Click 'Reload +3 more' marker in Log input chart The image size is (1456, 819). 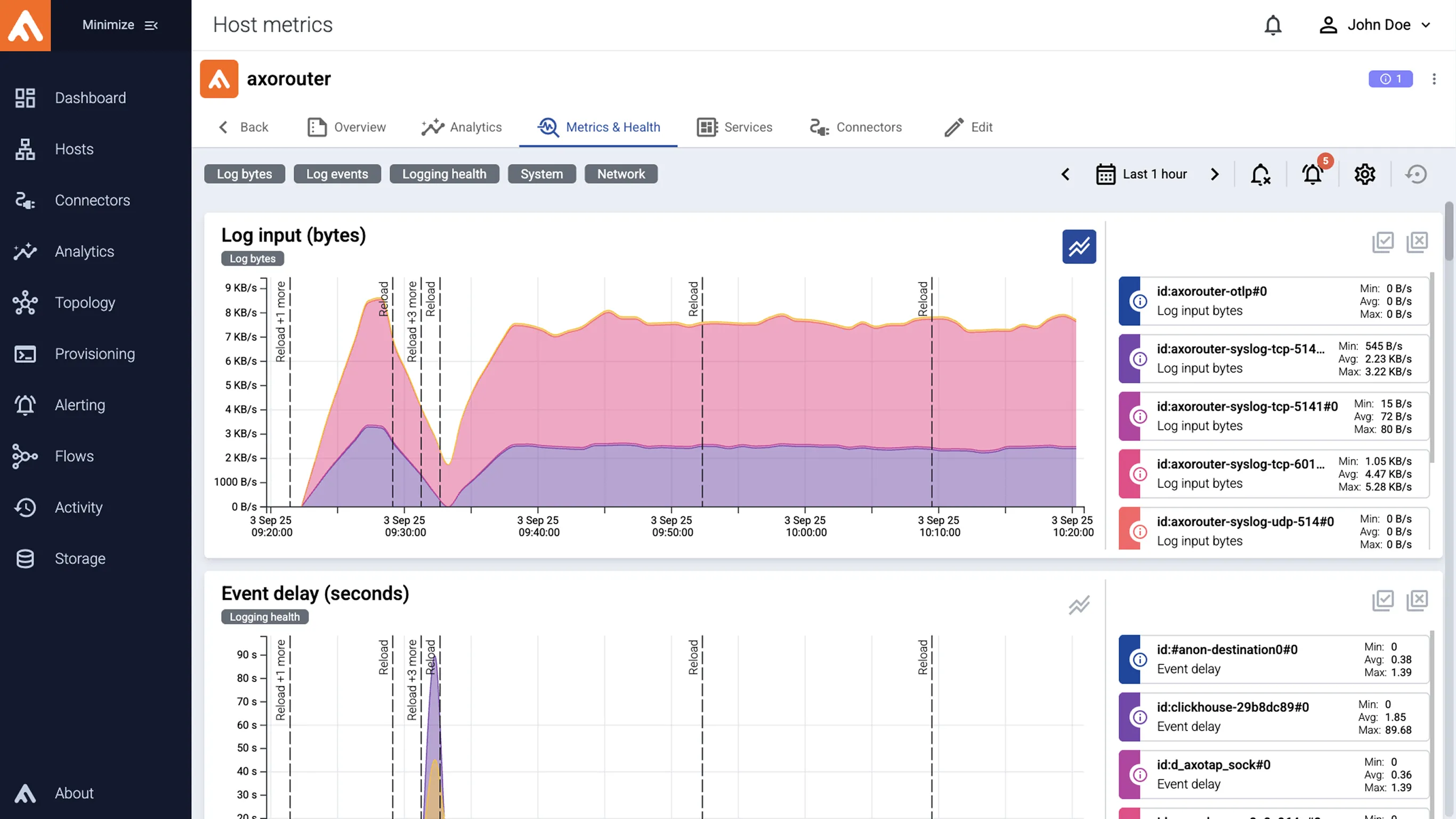[x=412, y=322]
